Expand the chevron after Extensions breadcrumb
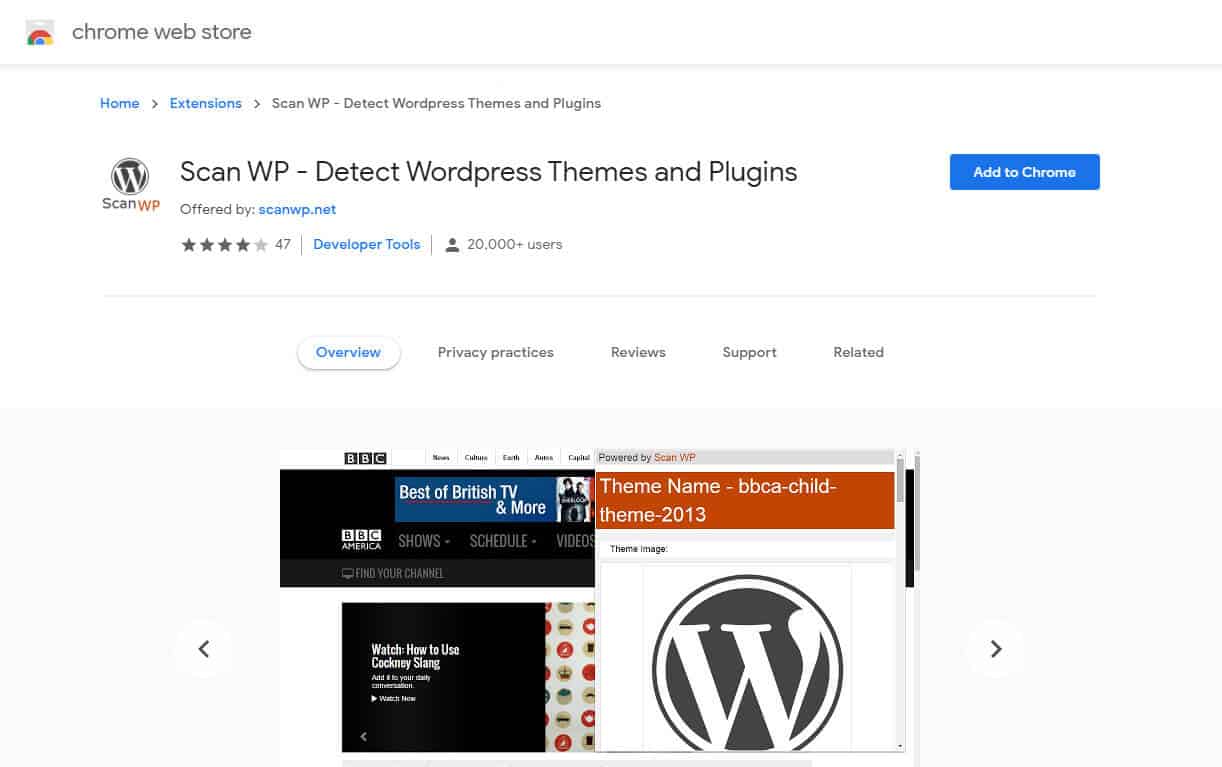The width and height of the screenshot is (1222, 767). point(257,103)
